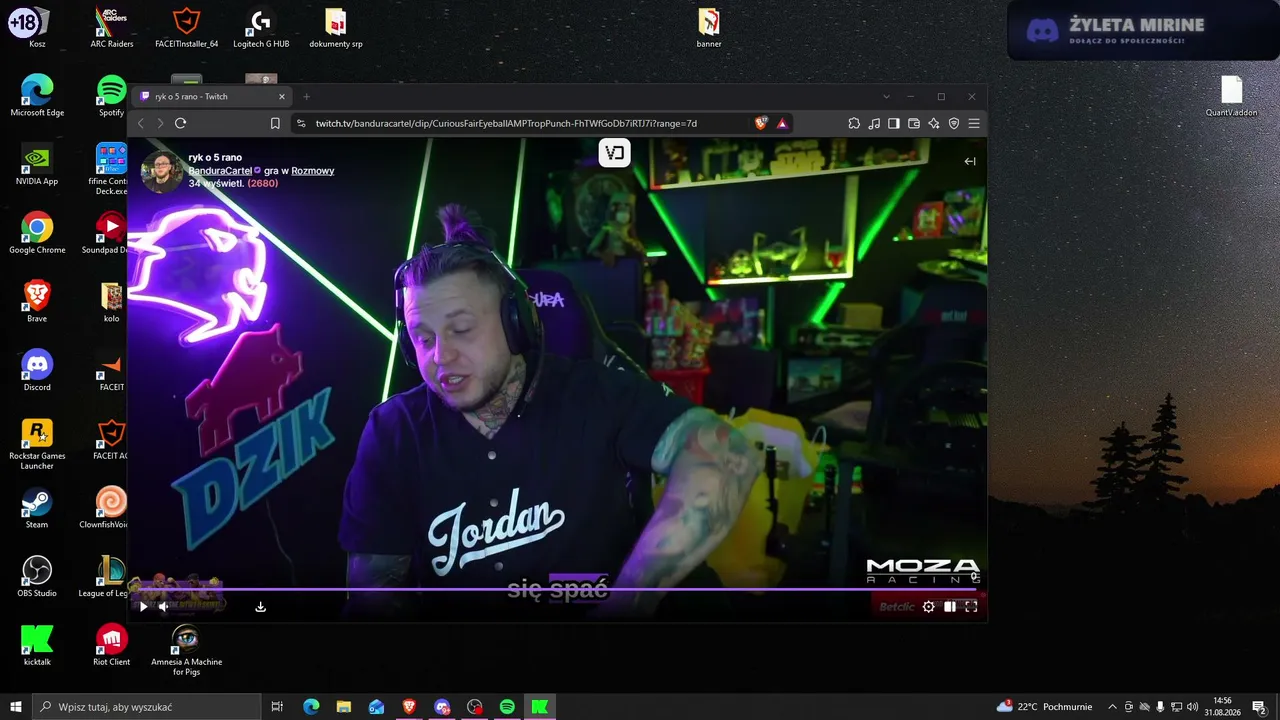Select the Riot Client desktop shortcut
Image resolution: width=1280 pixels, height=720 pixels.
111,645
